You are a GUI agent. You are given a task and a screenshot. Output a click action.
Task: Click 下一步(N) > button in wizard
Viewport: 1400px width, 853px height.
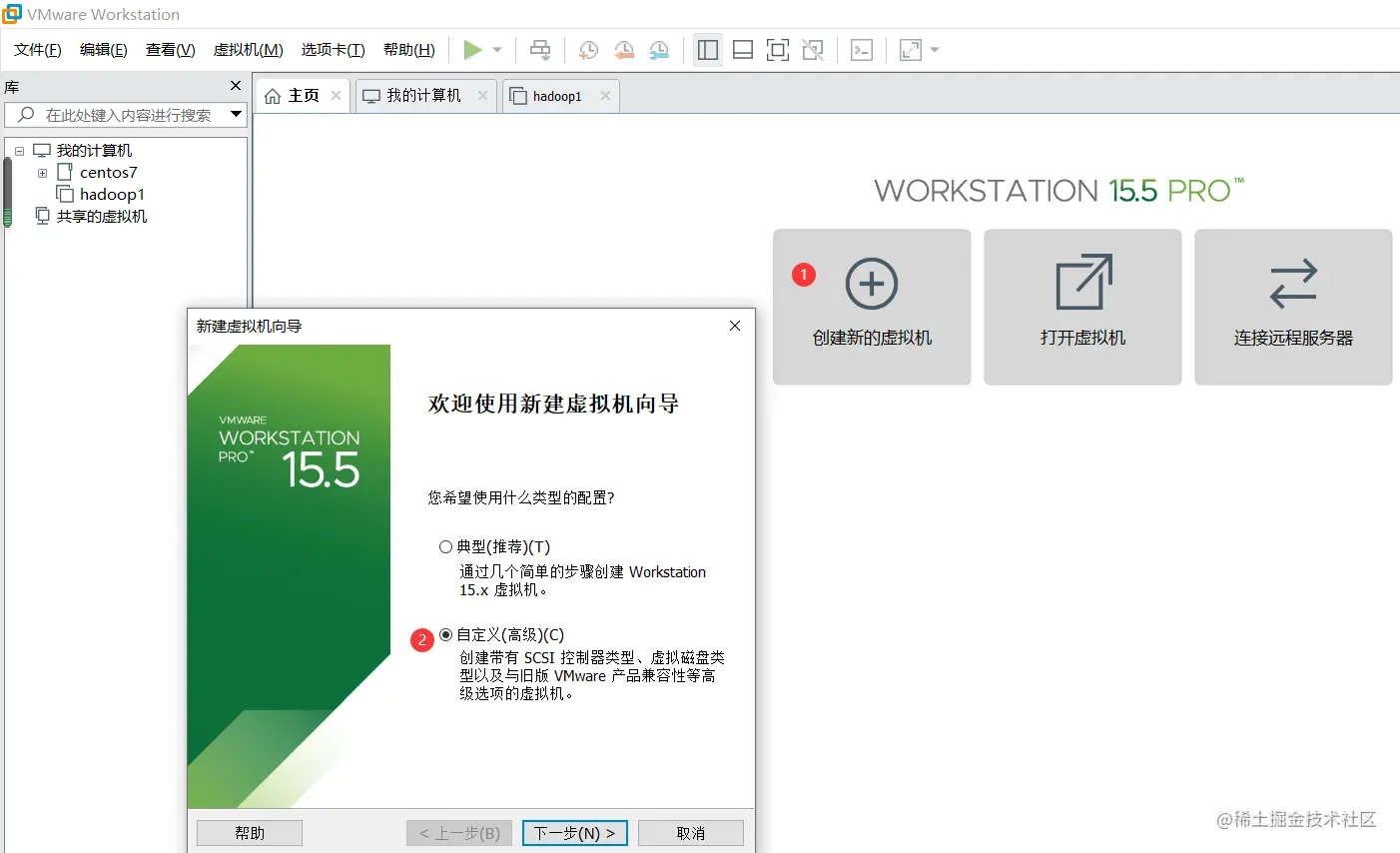[x=575, y=833]
